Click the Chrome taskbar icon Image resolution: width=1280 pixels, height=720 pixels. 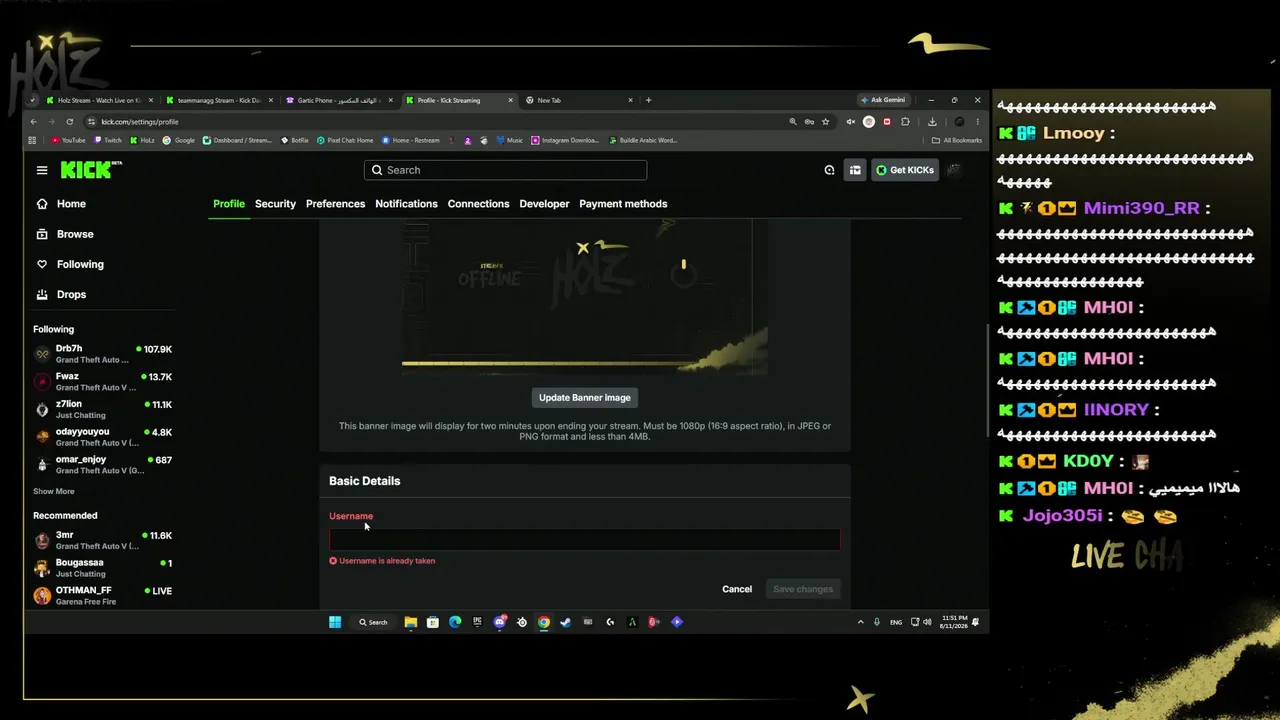(543, 622)
